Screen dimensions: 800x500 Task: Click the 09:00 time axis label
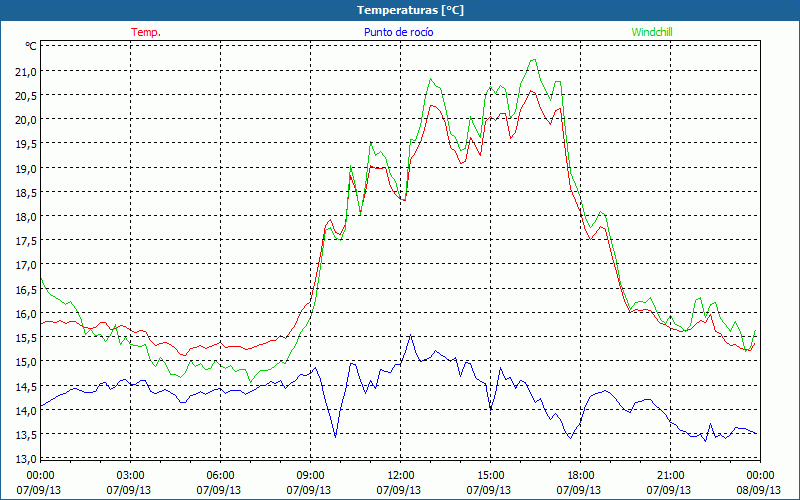click(311, 476)
